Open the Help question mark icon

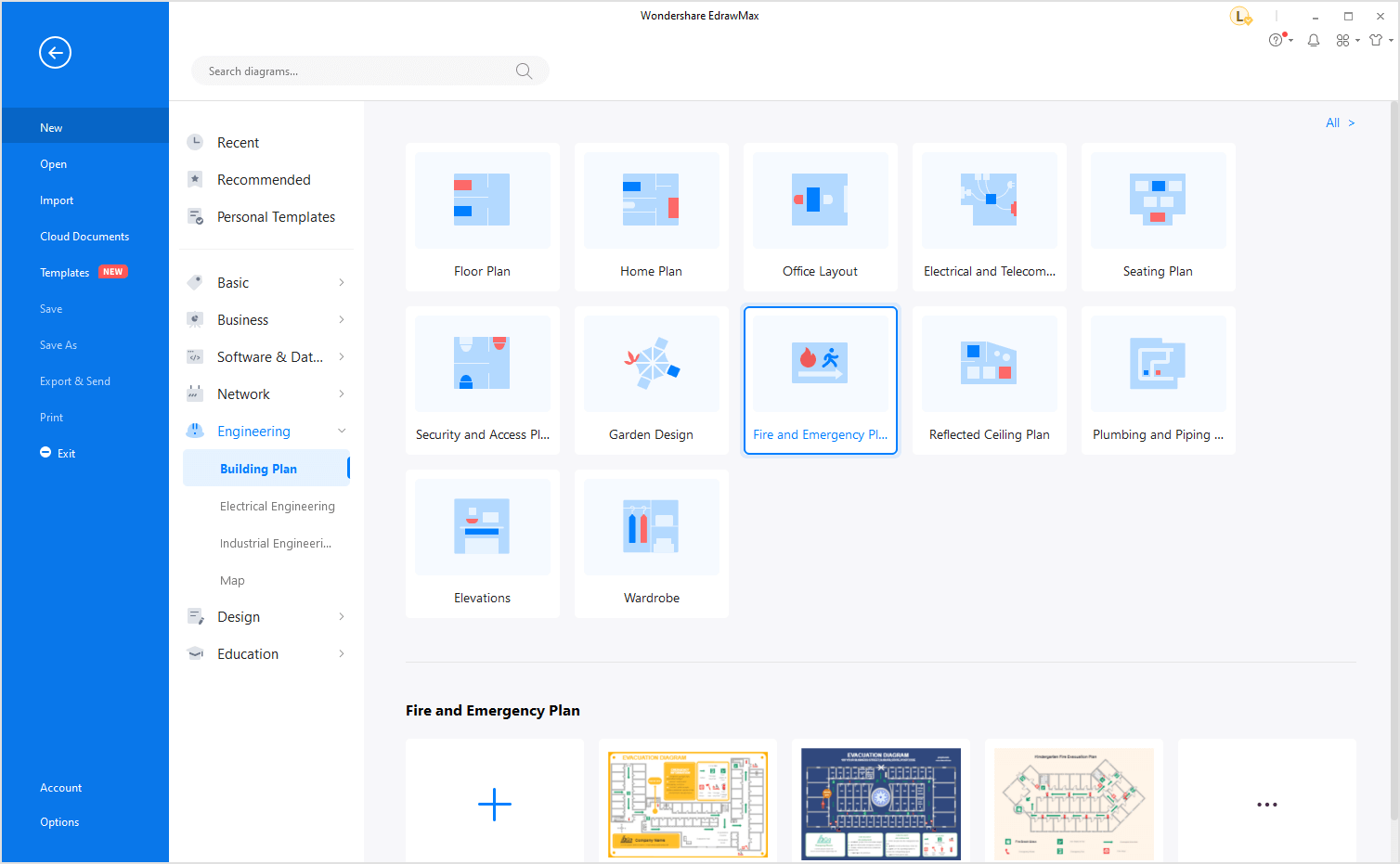(1277, 40)
